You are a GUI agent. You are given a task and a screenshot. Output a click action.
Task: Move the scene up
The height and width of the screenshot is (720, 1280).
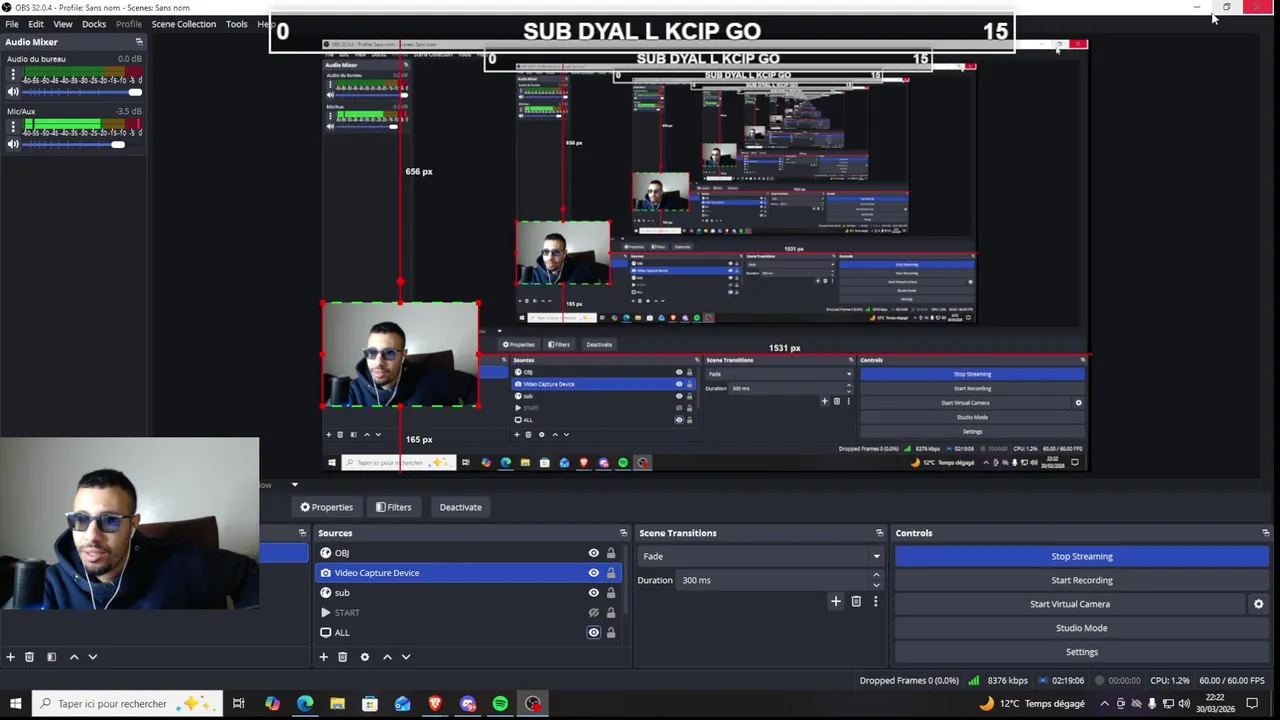74,657
